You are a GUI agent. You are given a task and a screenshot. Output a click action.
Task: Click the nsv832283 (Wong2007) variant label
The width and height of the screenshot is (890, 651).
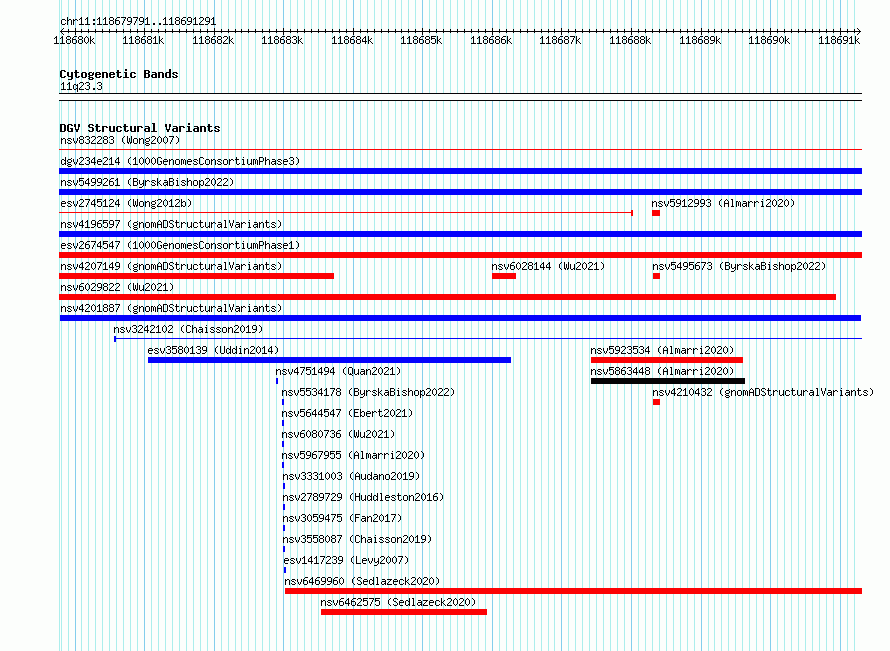[120, 140]
